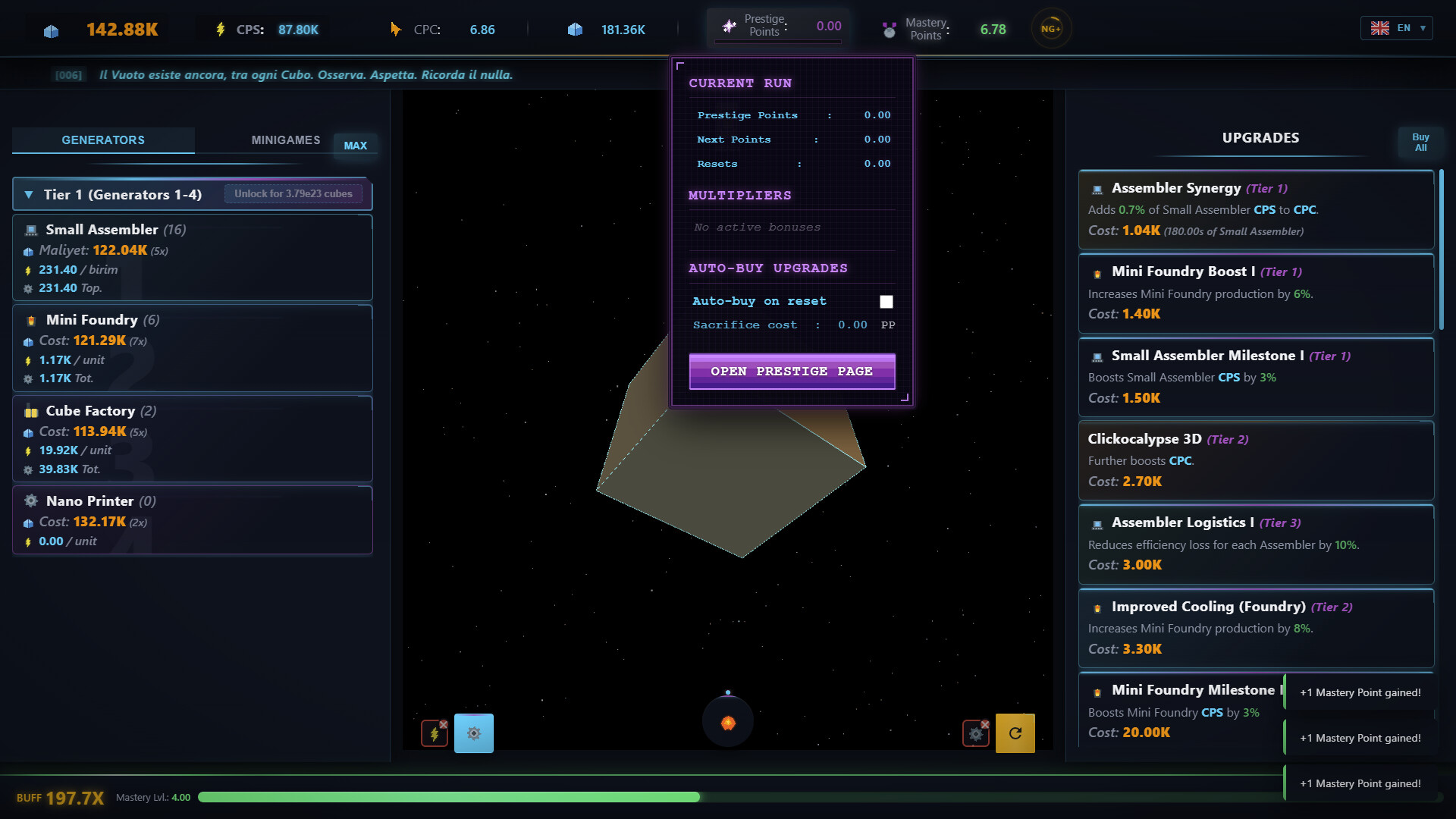This screenshot has height=819, width=1456.
Task: Open the NG+ menu in the top bar
Action: pos(1051,28)
